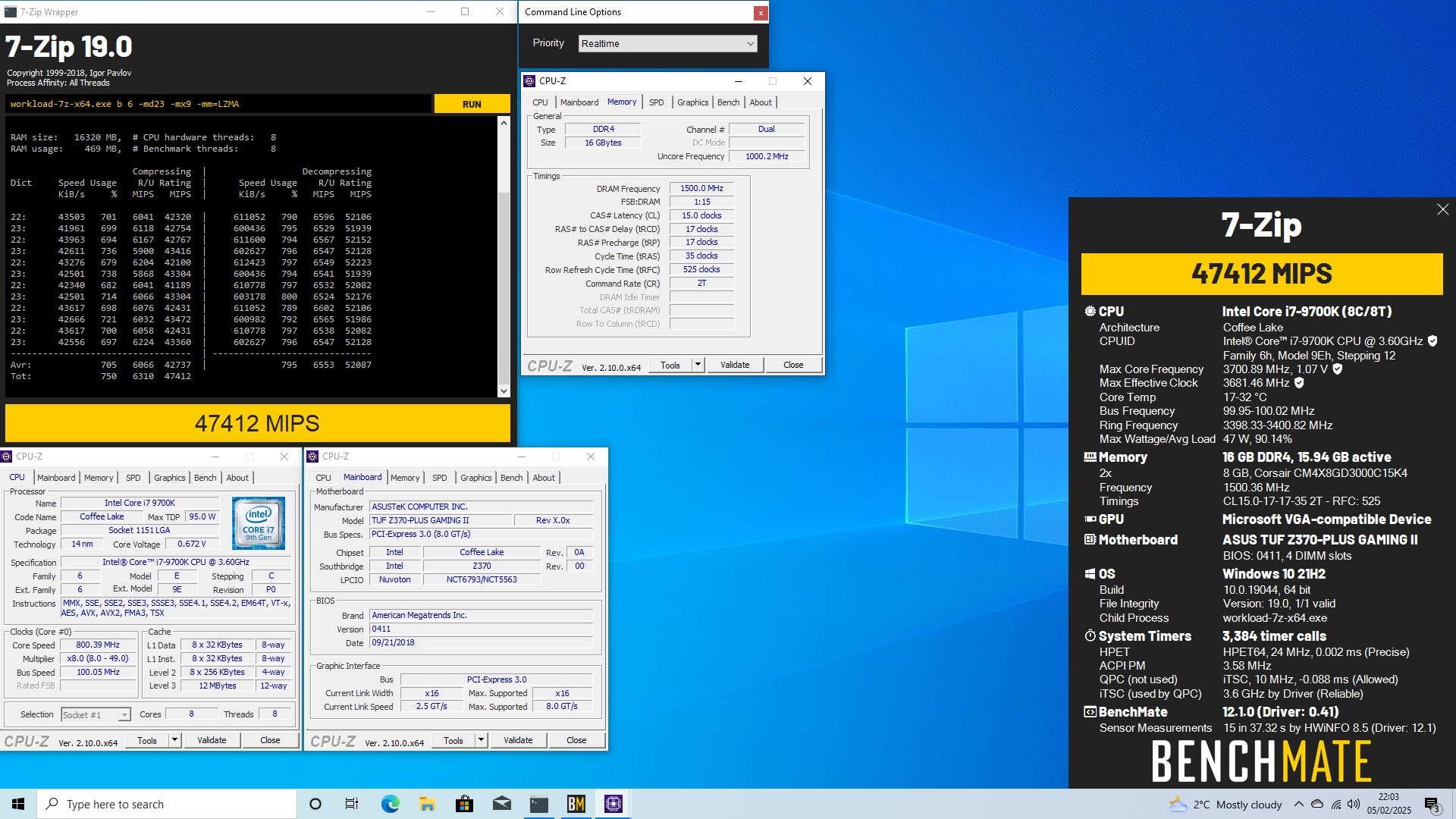Open the Priority dropdown set to Realtime

pos(667,43)
